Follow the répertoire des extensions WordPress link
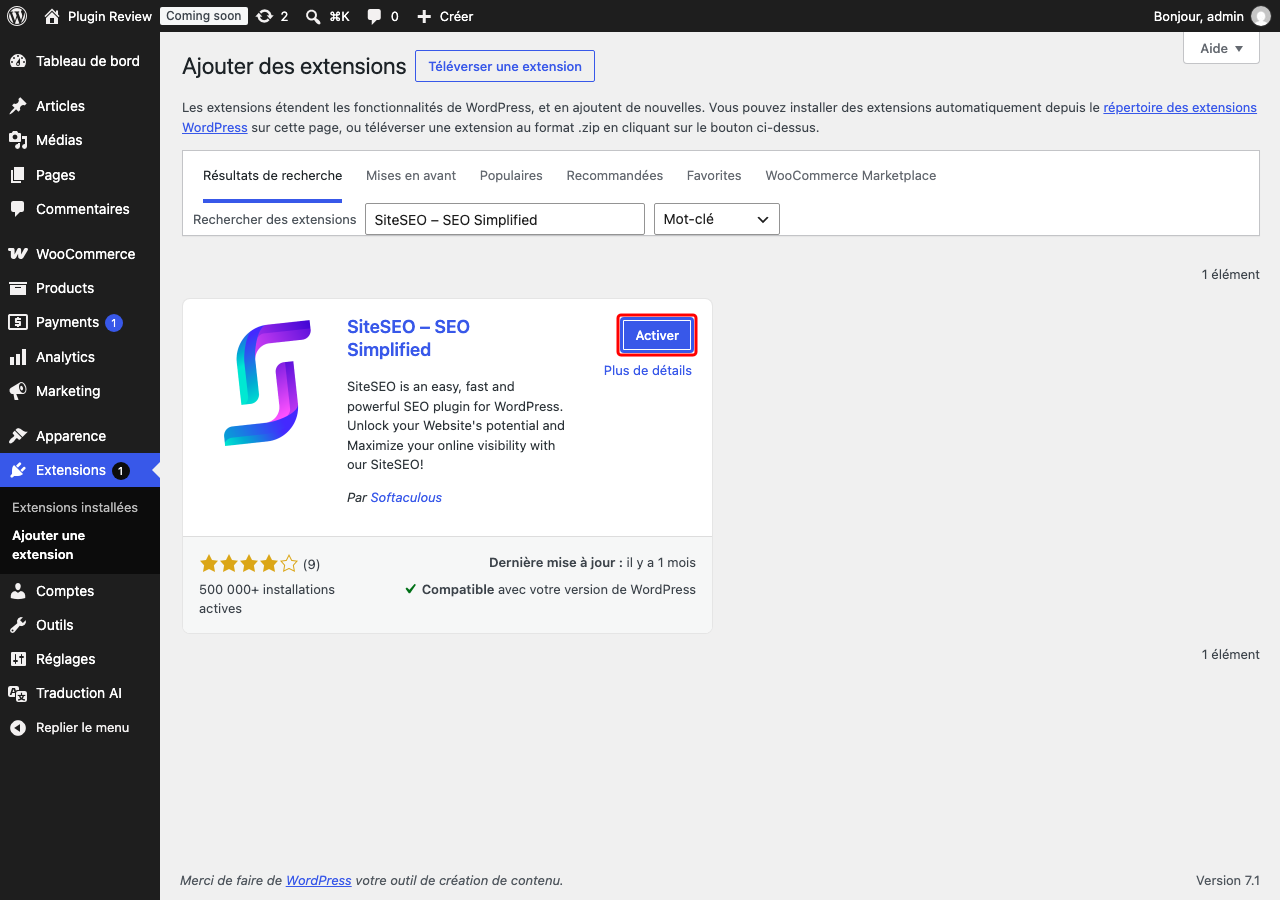The width and height of the screenshot is (1280, 900). tap(1180, 107)
